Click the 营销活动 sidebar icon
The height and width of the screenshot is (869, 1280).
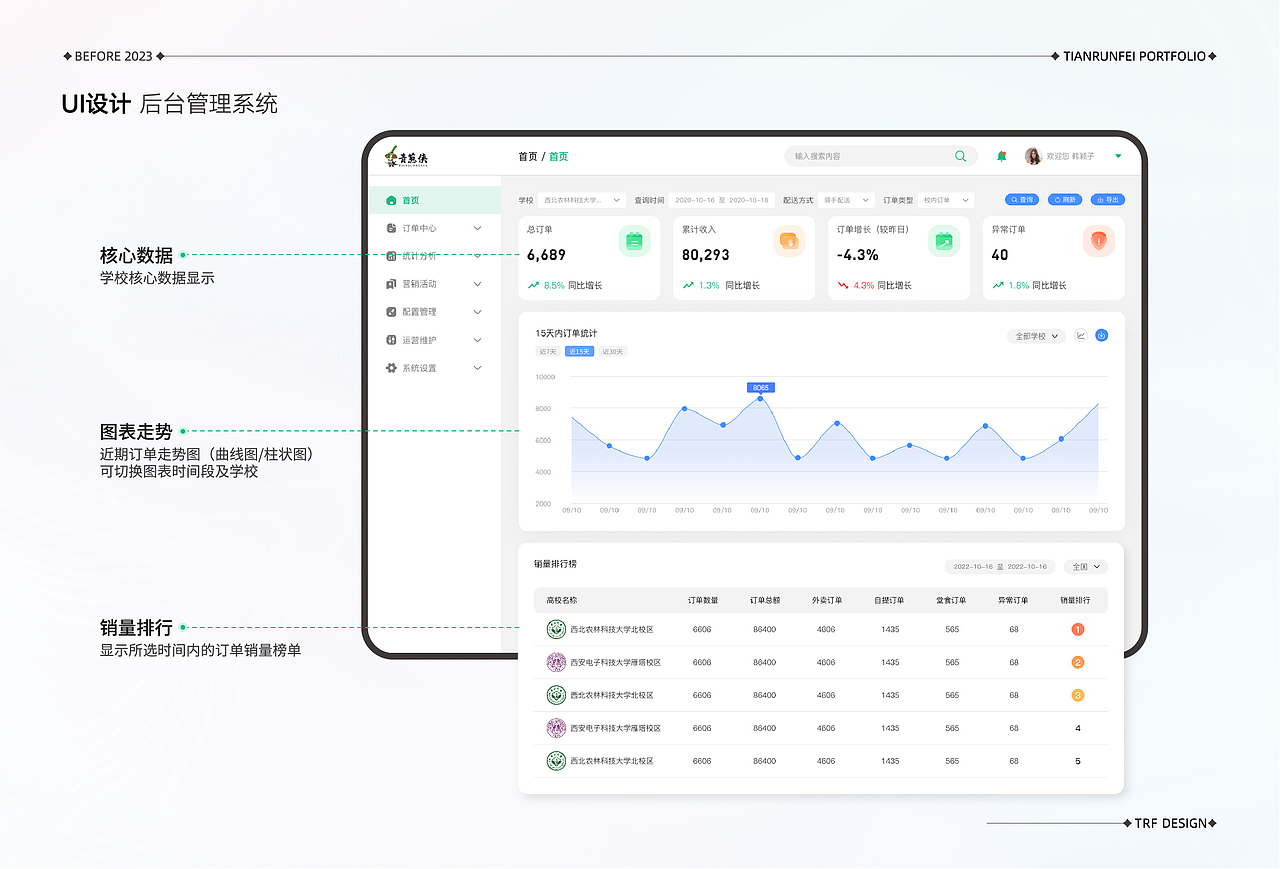[391, 284]
